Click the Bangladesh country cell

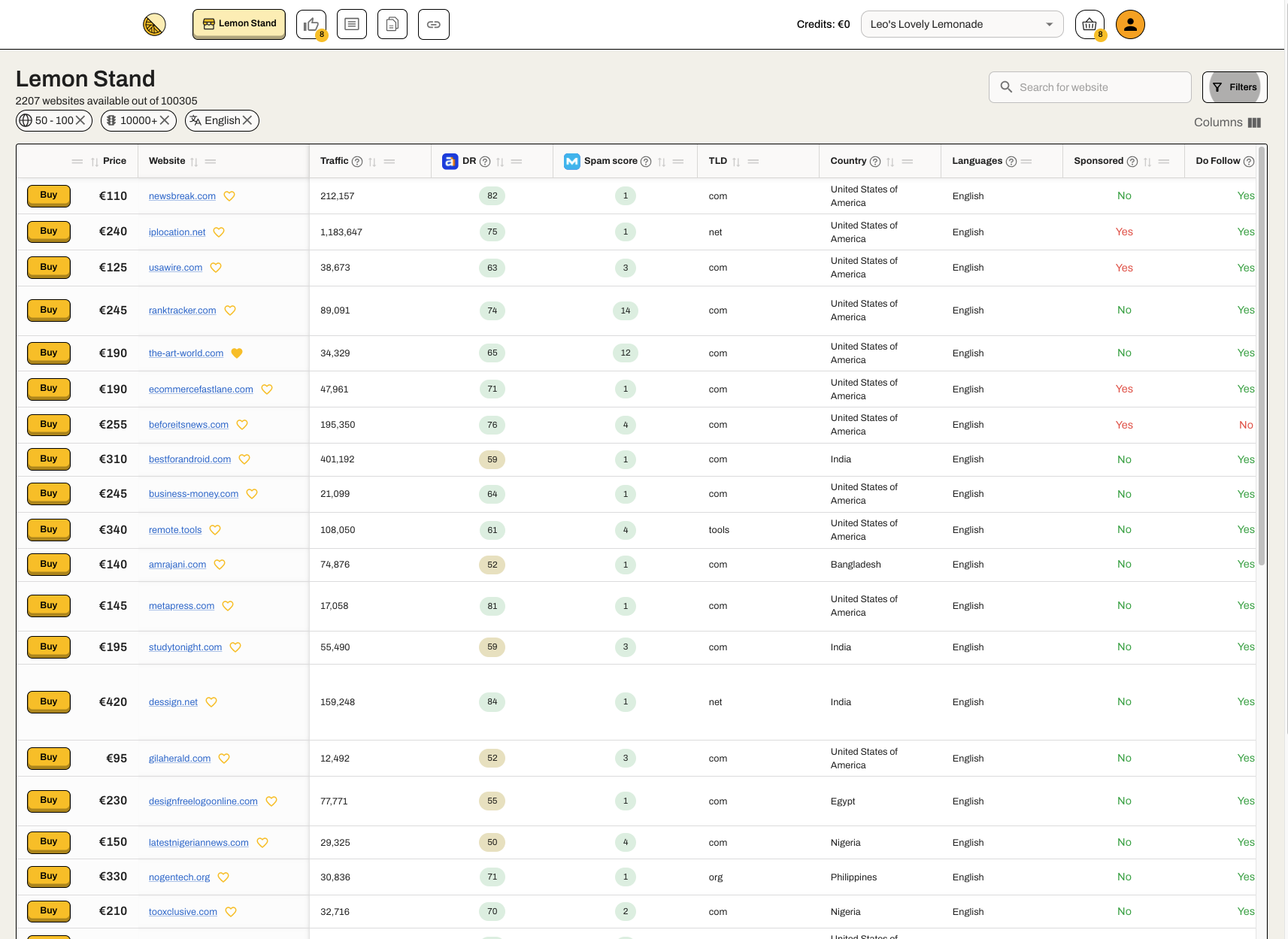pos(856,565)
